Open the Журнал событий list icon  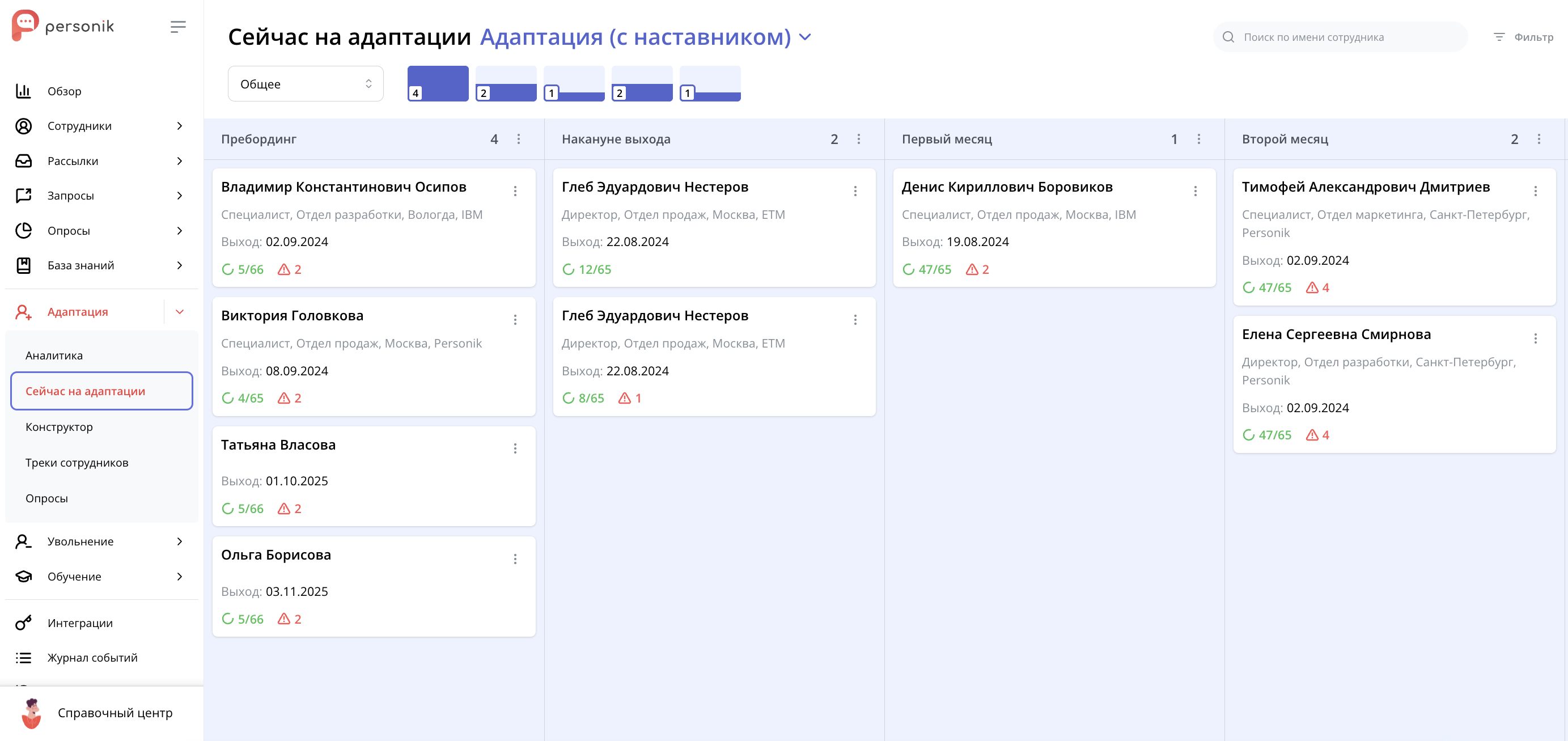23,657
